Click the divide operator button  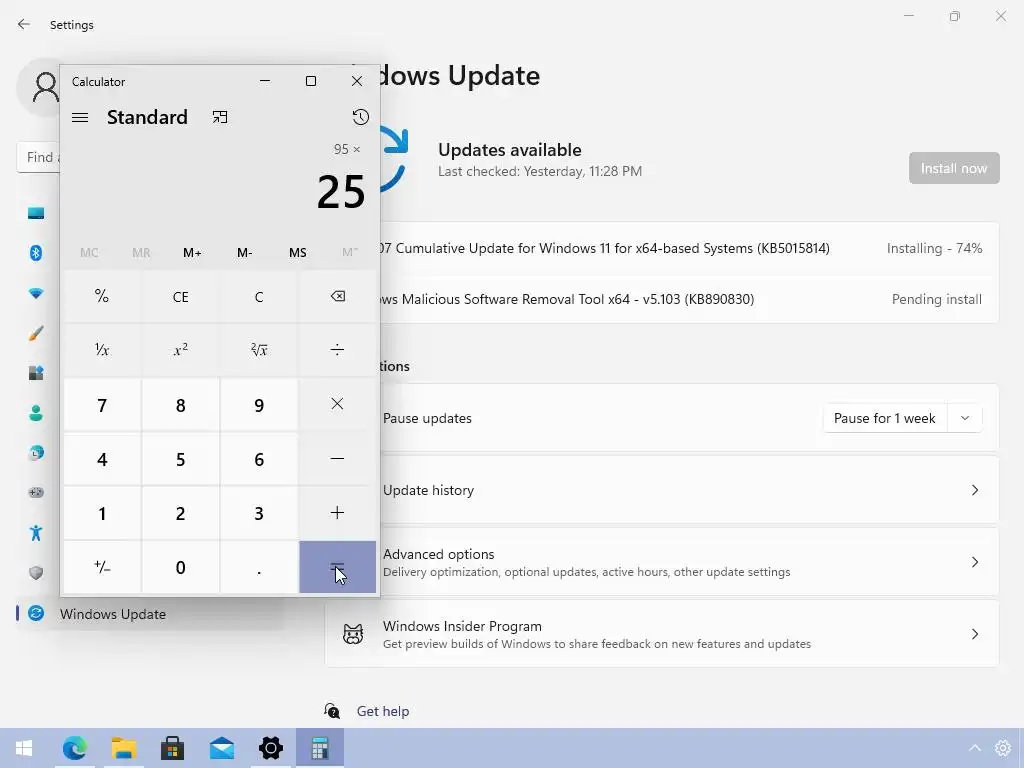coord(337,350)
